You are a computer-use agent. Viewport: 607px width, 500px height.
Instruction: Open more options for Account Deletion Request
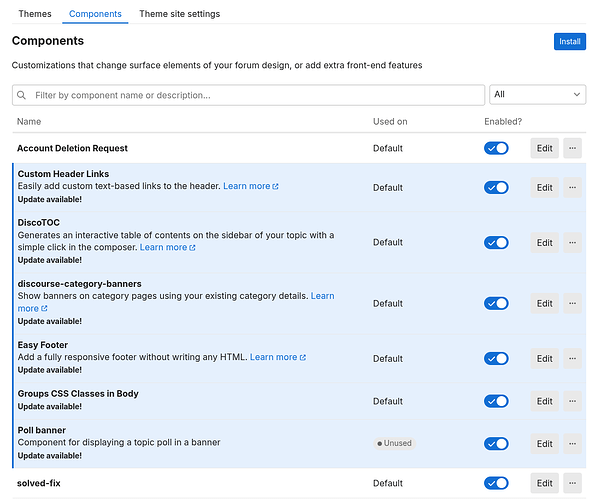click(572, 148)
